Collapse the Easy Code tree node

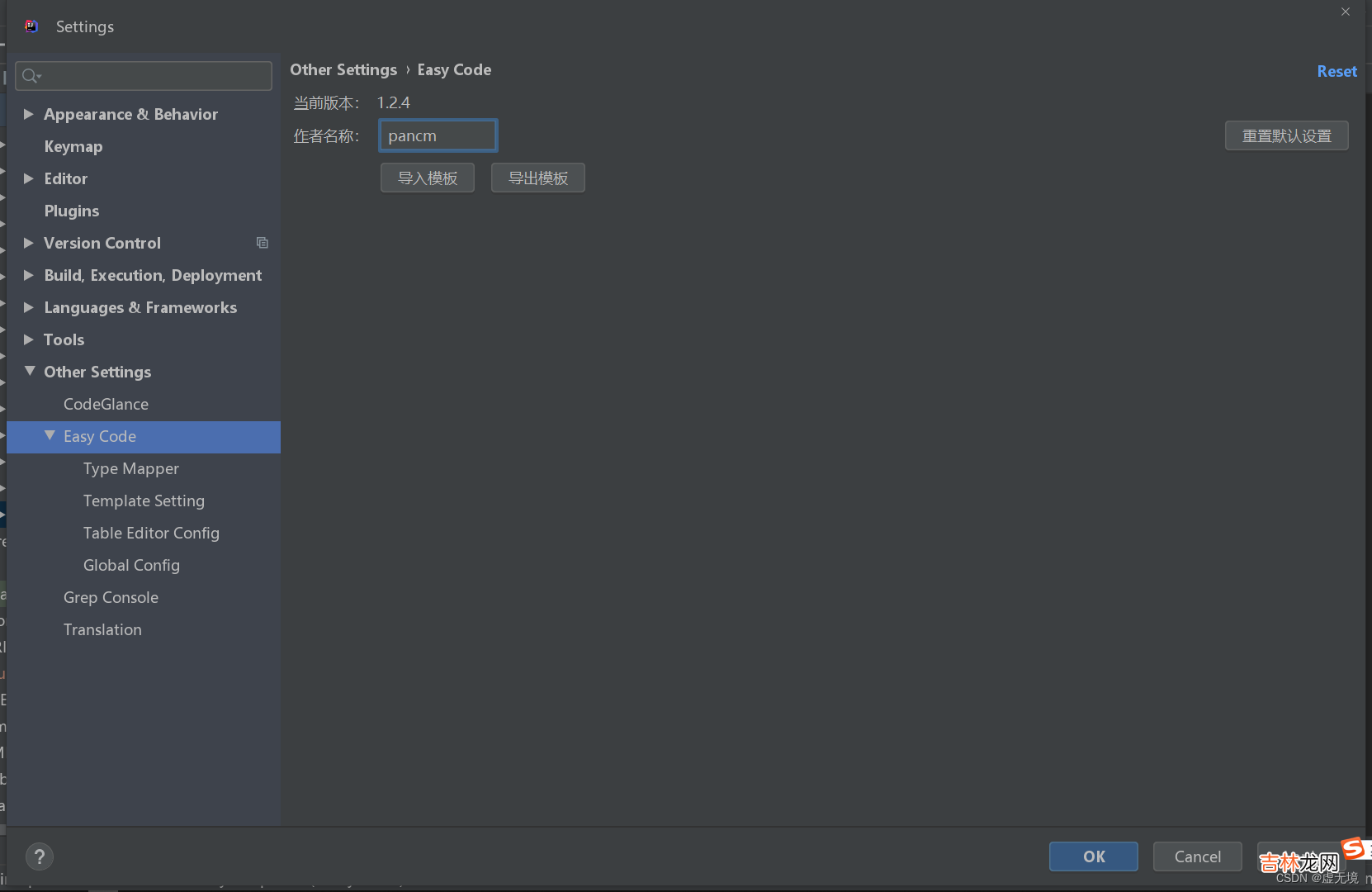(x=50, y=436)
